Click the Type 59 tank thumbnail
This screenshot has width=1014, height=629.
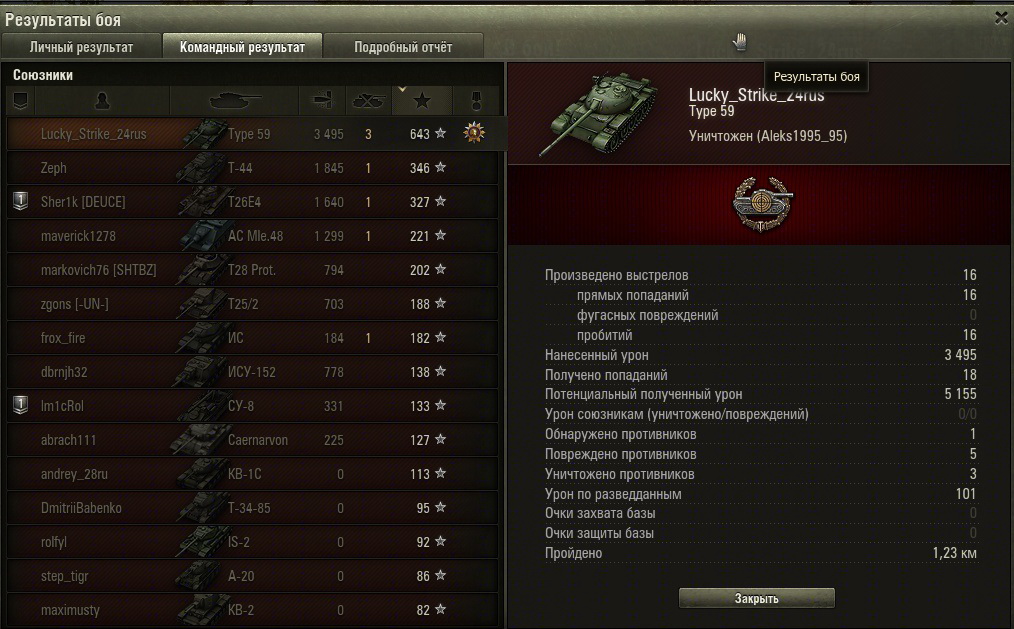click(x=598, y=113)
